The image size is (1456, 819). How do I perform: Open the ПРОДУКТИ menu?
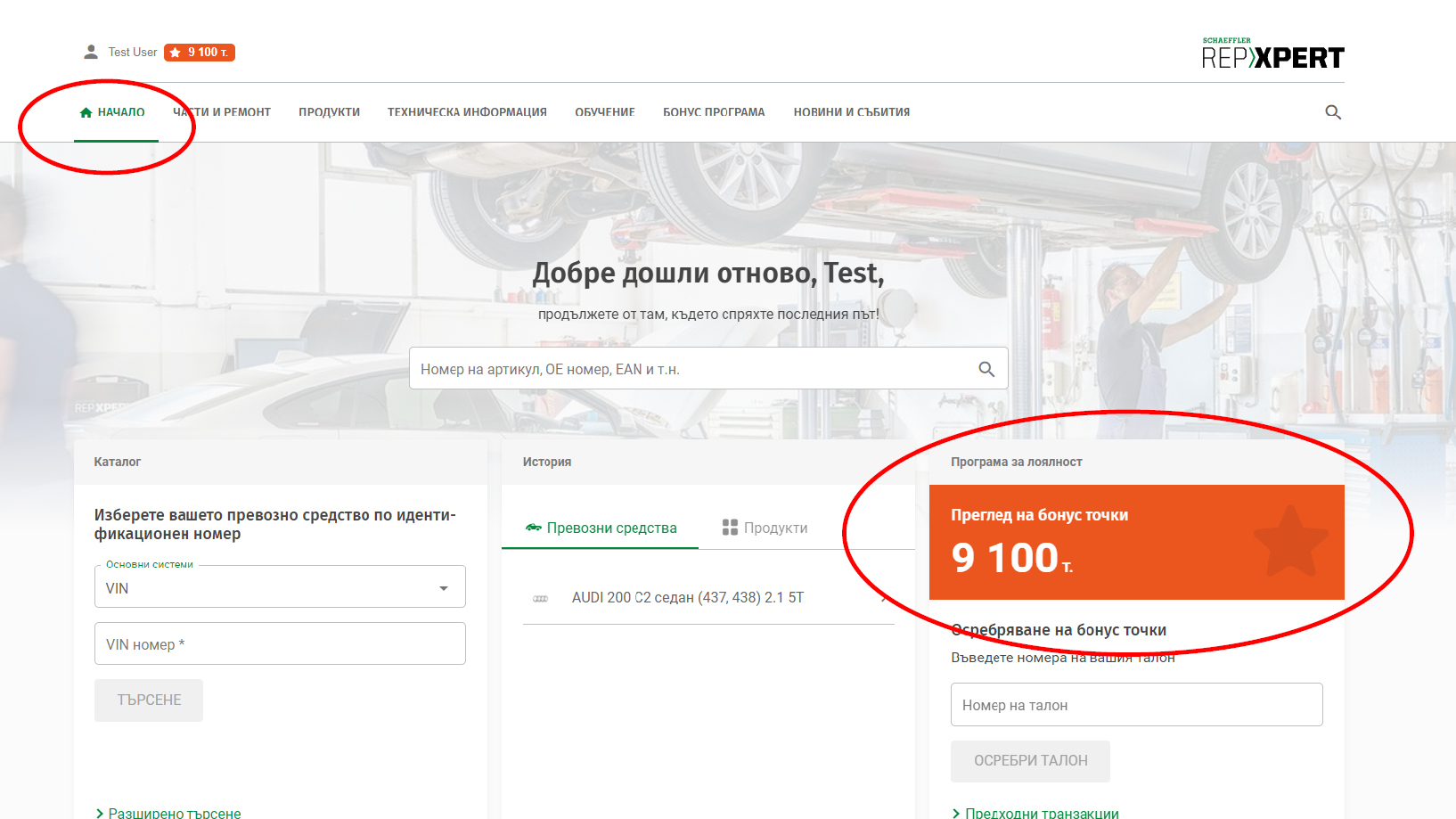tap(330, 112)
